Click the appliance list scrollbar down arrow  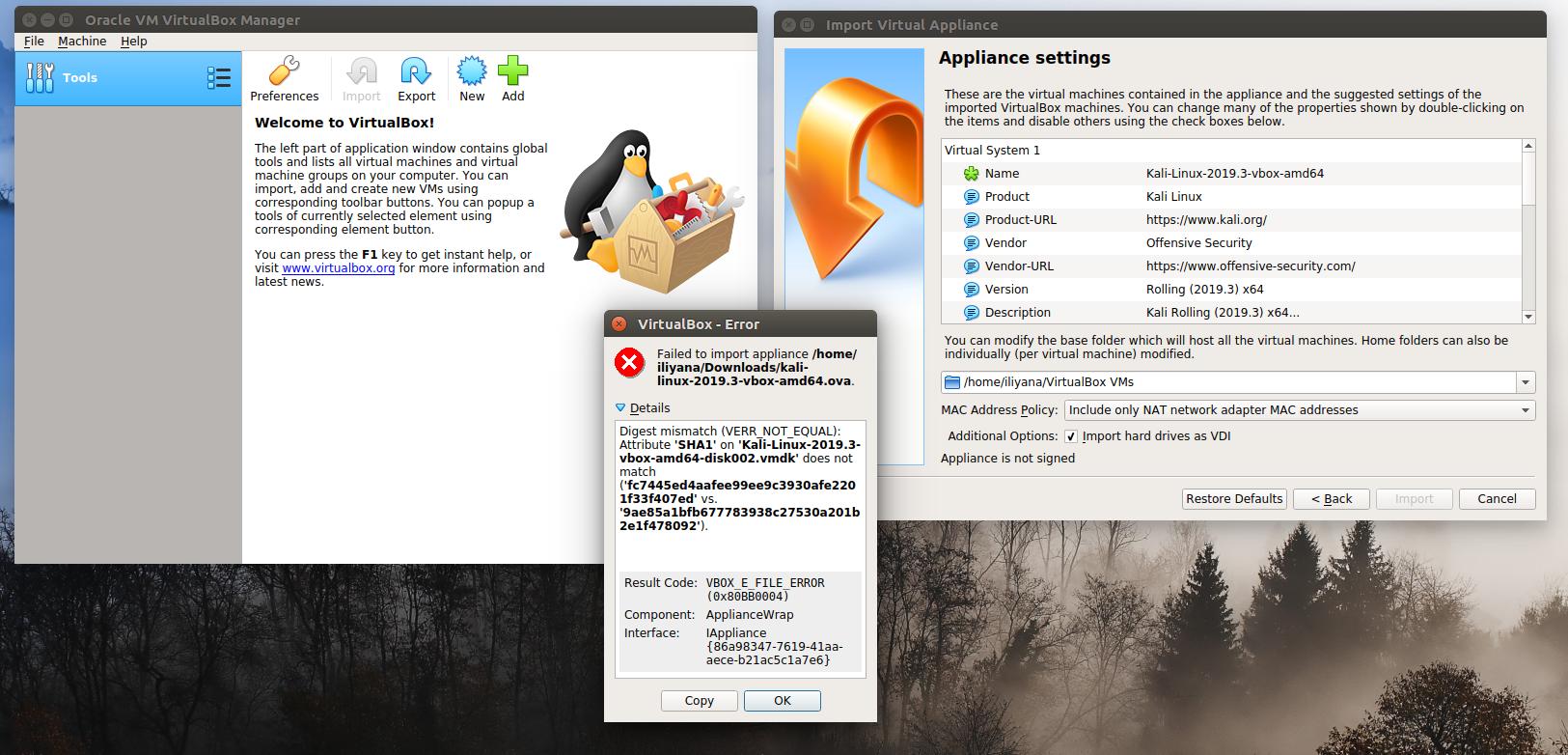(1527, 317)
